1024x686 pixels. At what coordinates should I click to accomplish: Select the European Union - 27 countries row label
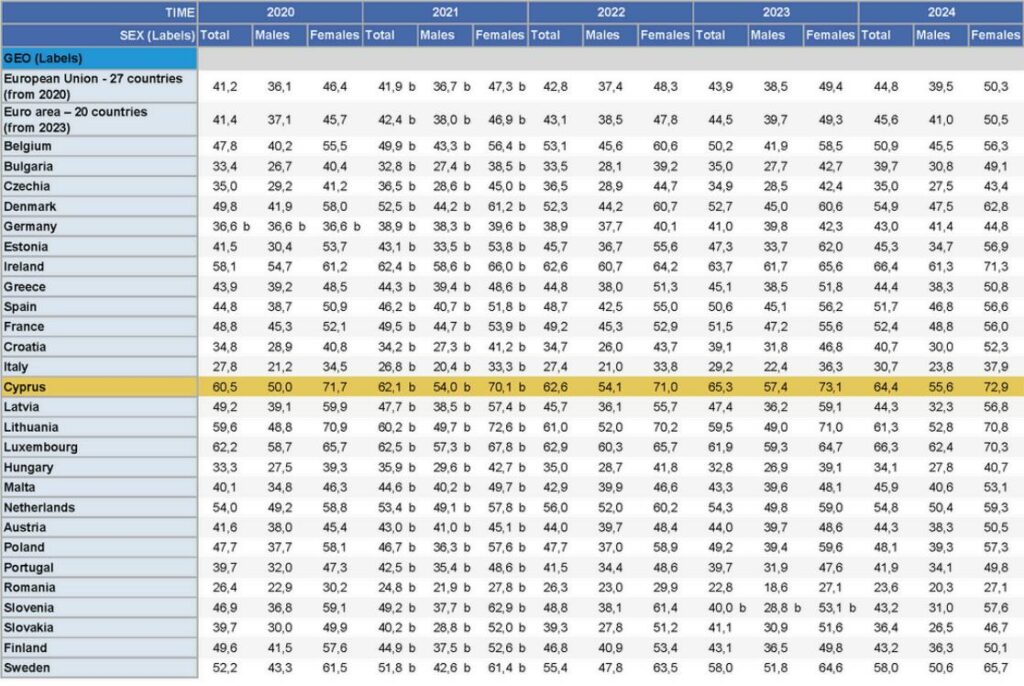click(x=99, y=86)
